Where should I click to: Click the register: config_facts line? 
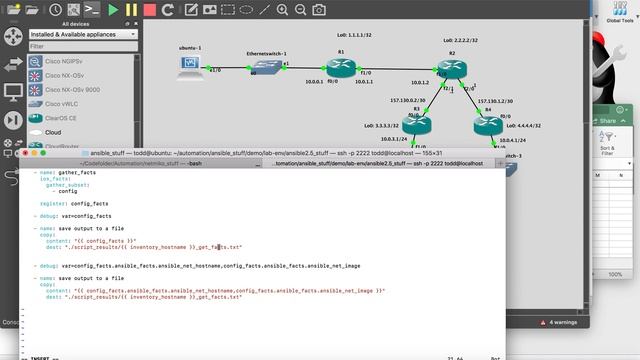click(74, 204)
